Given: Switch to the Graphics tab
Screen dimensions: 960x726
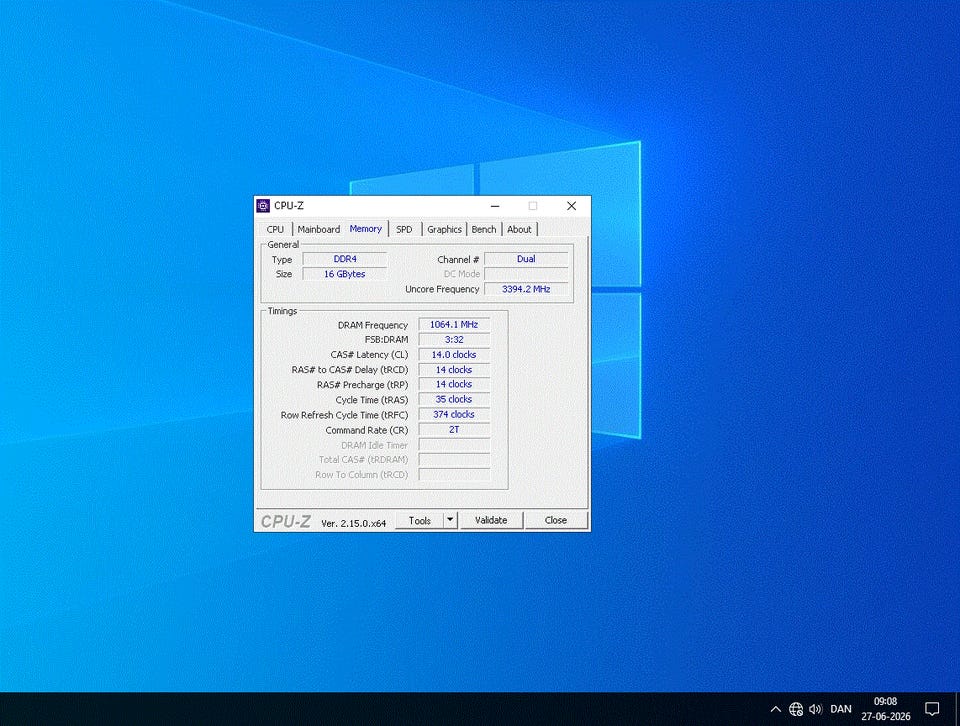Looking at the screenshot, I should (x=444, y=229).
